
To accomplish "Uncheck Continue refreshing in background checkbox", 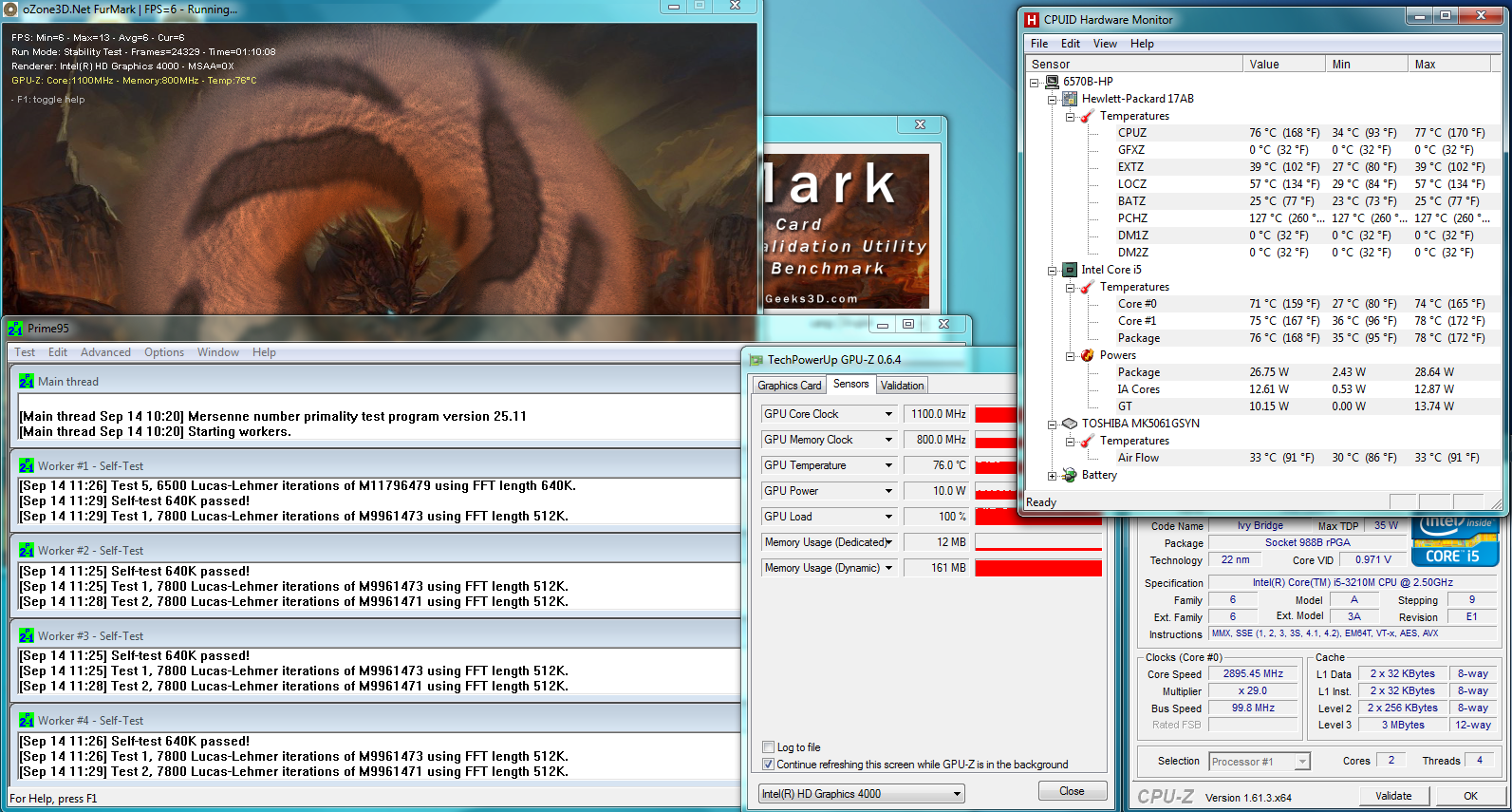I will click(x=769, y=765).
